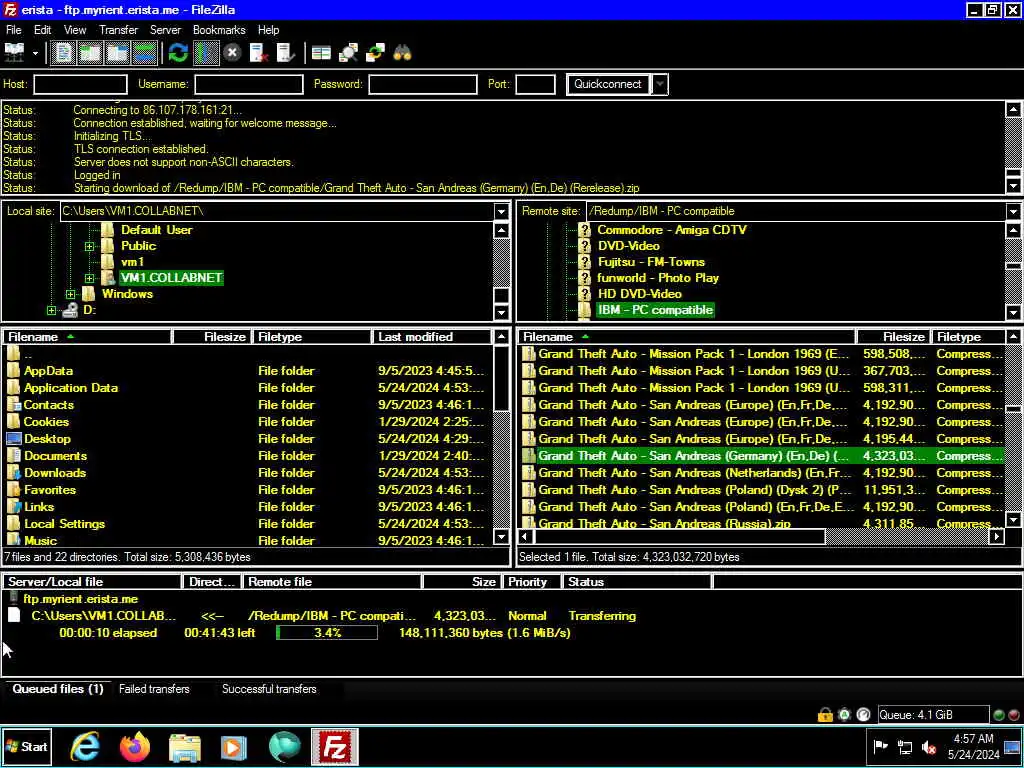
Task: Select Default User folder in local tree
Action: point(156,230)
